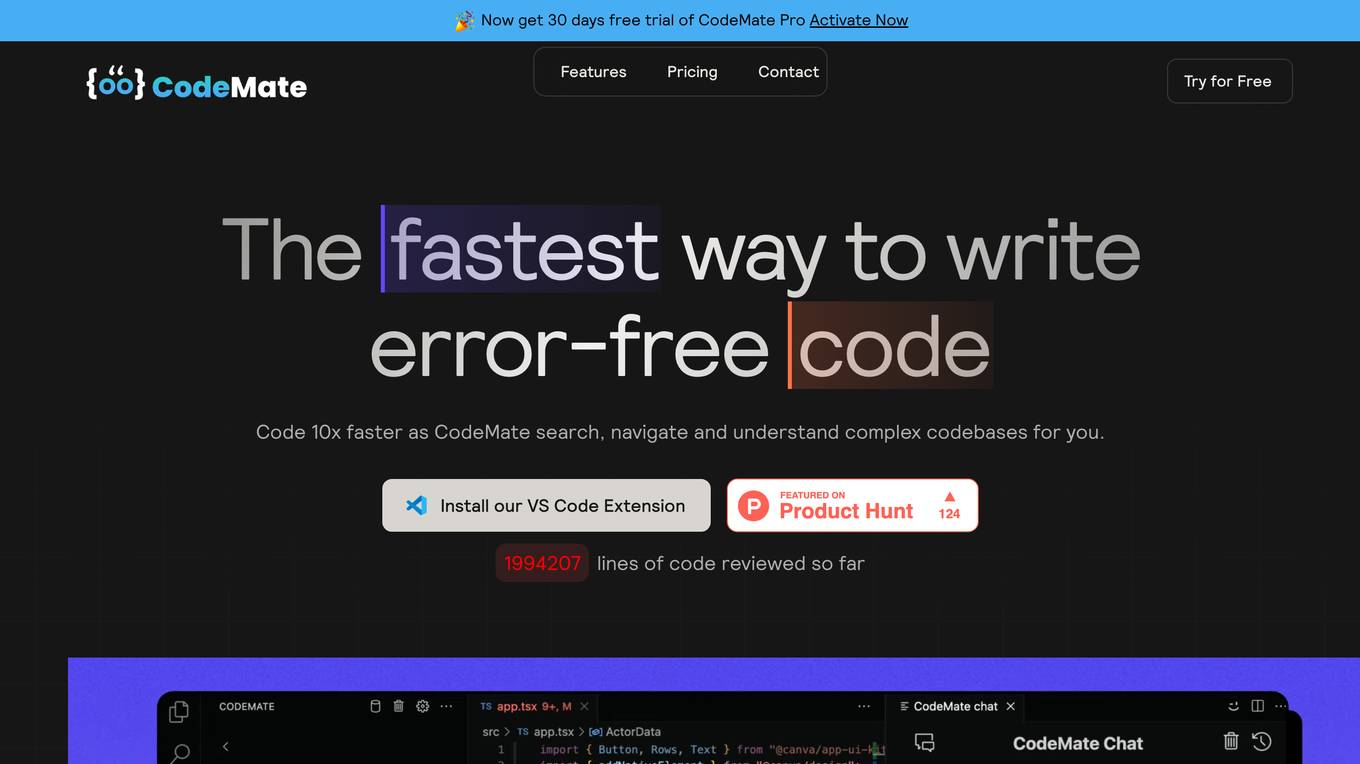Open the settings gear in CODEMATE panel
The height and width of the screenshot is (764, 1360).
pos(422,706)
